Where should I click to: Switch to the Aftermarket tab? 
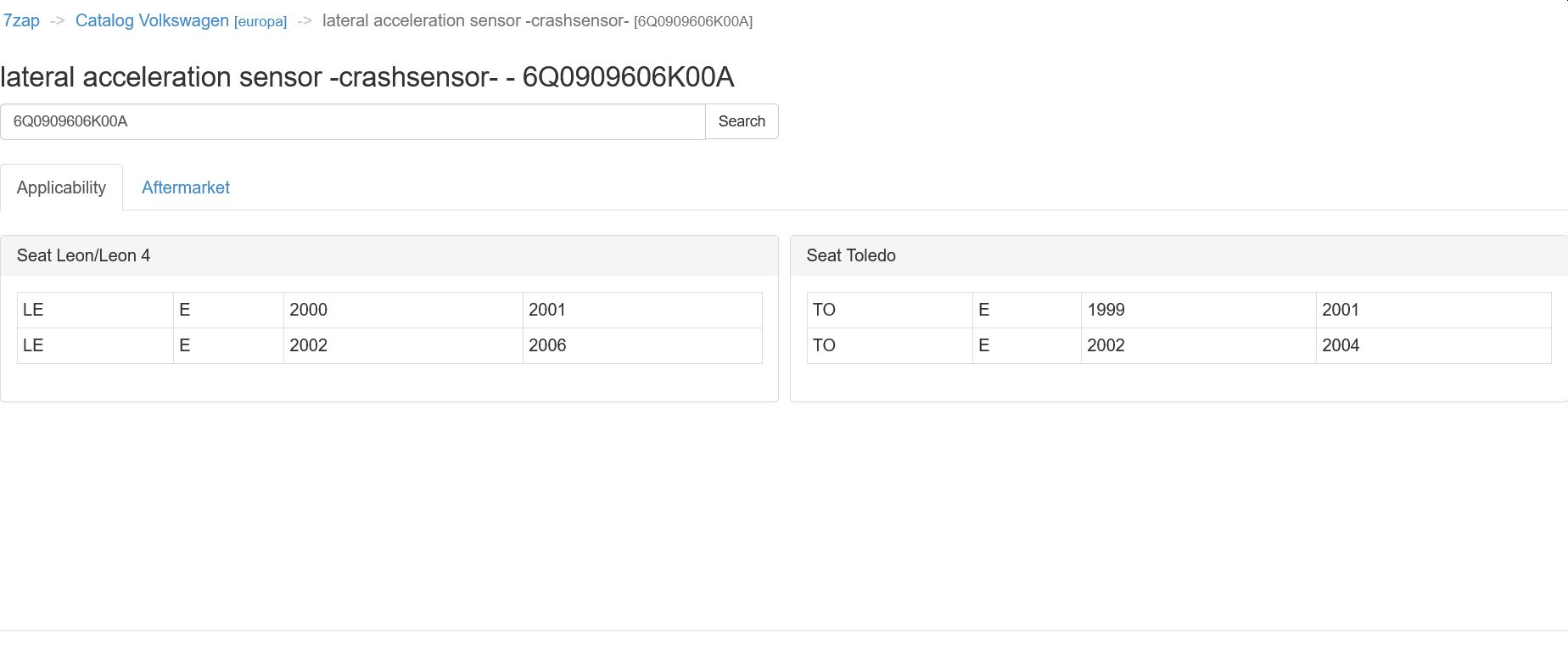point(185,188)
